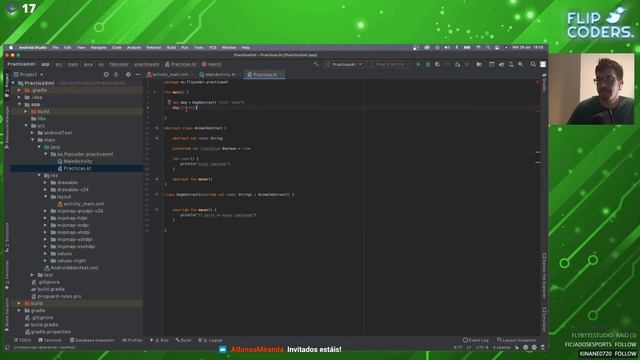Toggle the Project side tool window tab
The height and width of the screenshot is (360, 640).
tap(7, 85)
